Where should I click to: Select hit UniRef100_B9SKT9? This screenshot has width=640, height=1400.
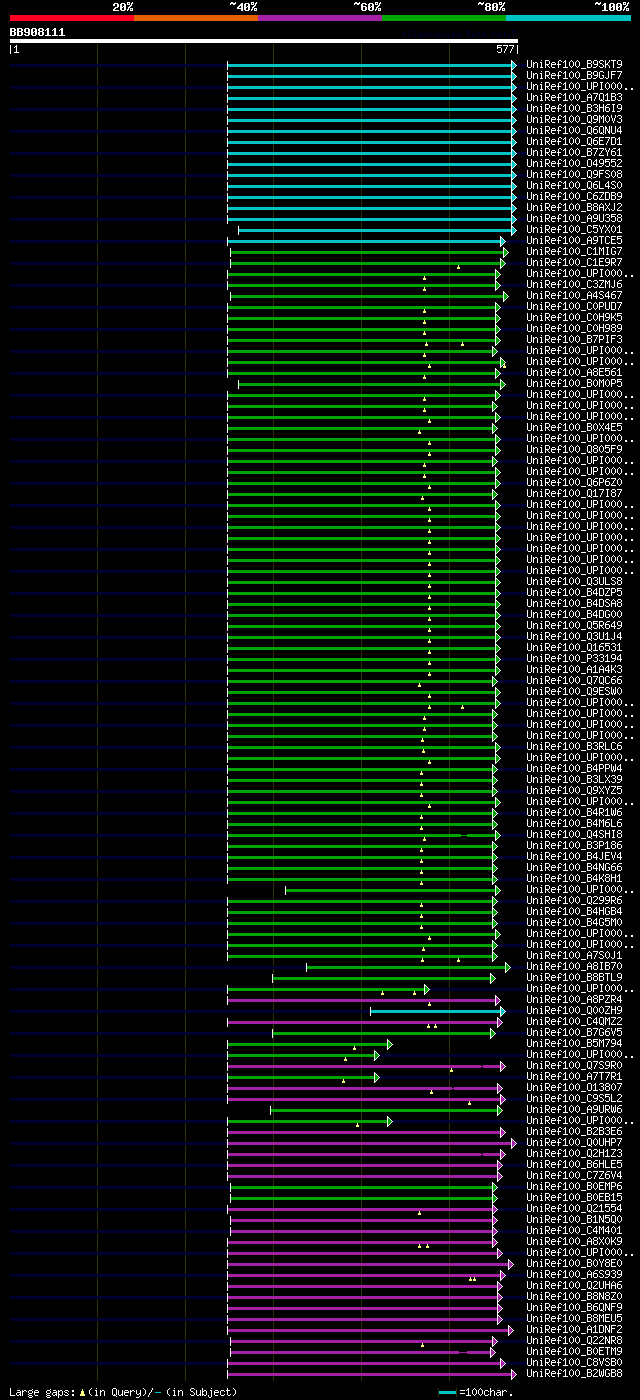click(x=574, y=64)
